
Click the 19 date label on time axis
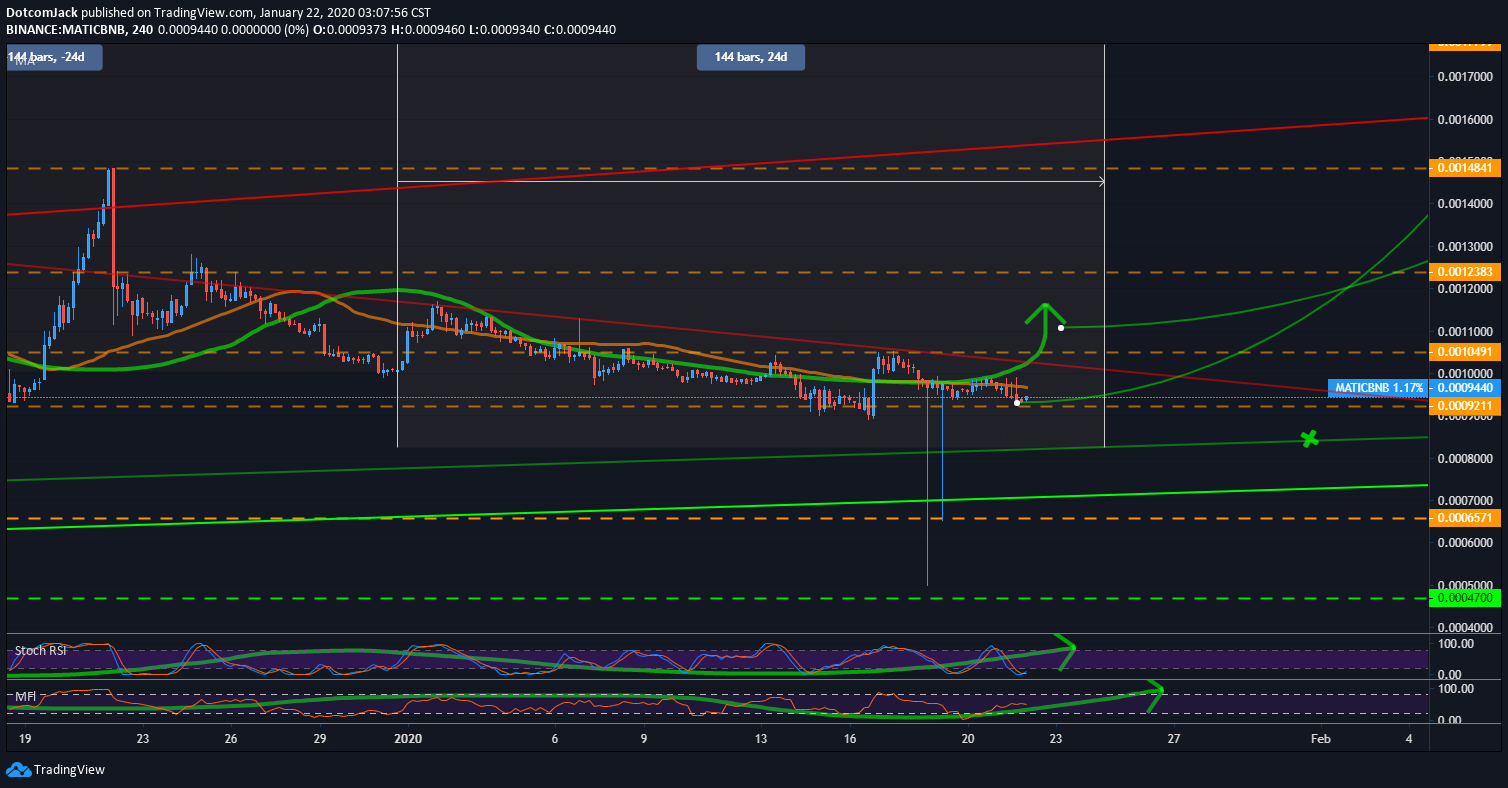click(x=26, y=739)
